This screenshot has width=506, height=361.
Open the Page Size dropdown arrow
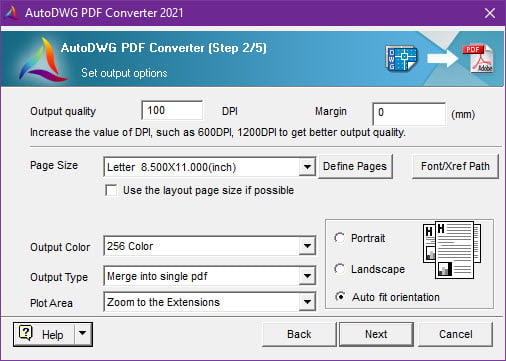[x=307, y=166]
